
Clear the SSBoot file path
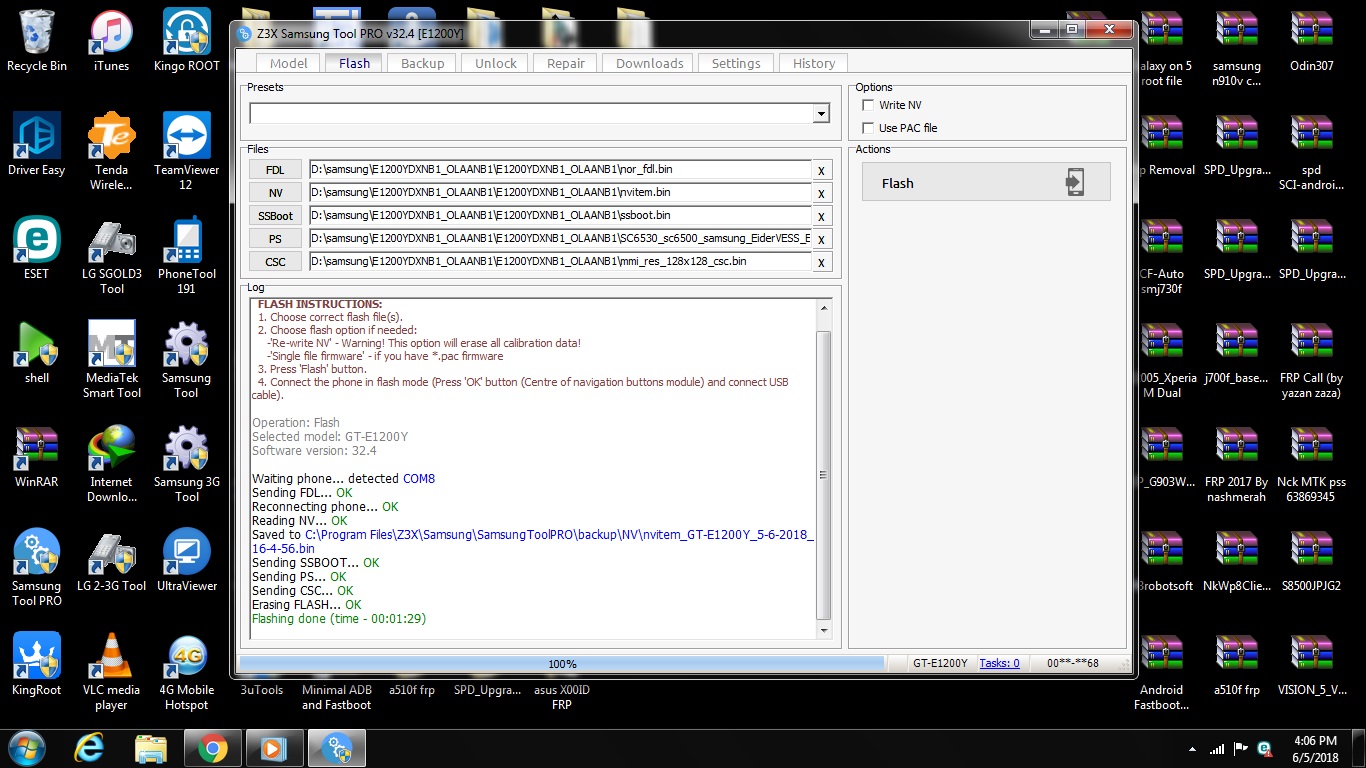[x=821, y=217]
